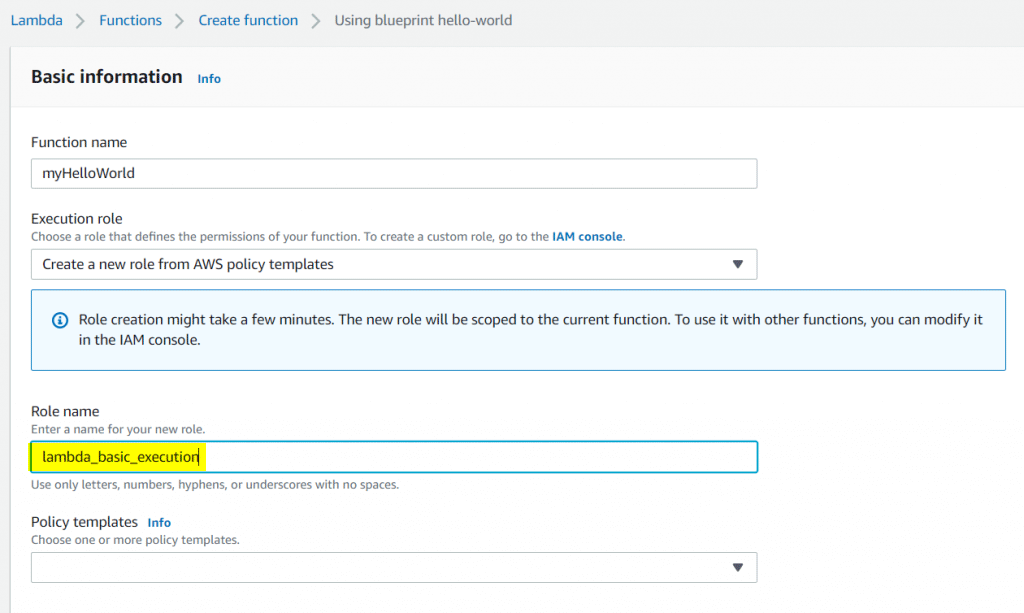
Task: Click the dropdown arrow on Execution role
Action: [x=739, y=264]
